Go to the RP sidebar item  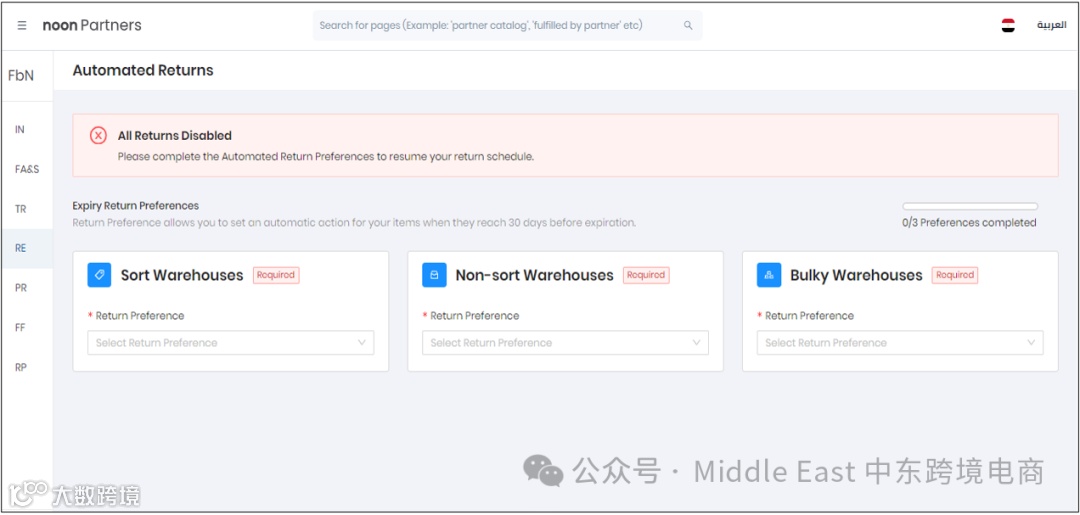pos(21,368)
